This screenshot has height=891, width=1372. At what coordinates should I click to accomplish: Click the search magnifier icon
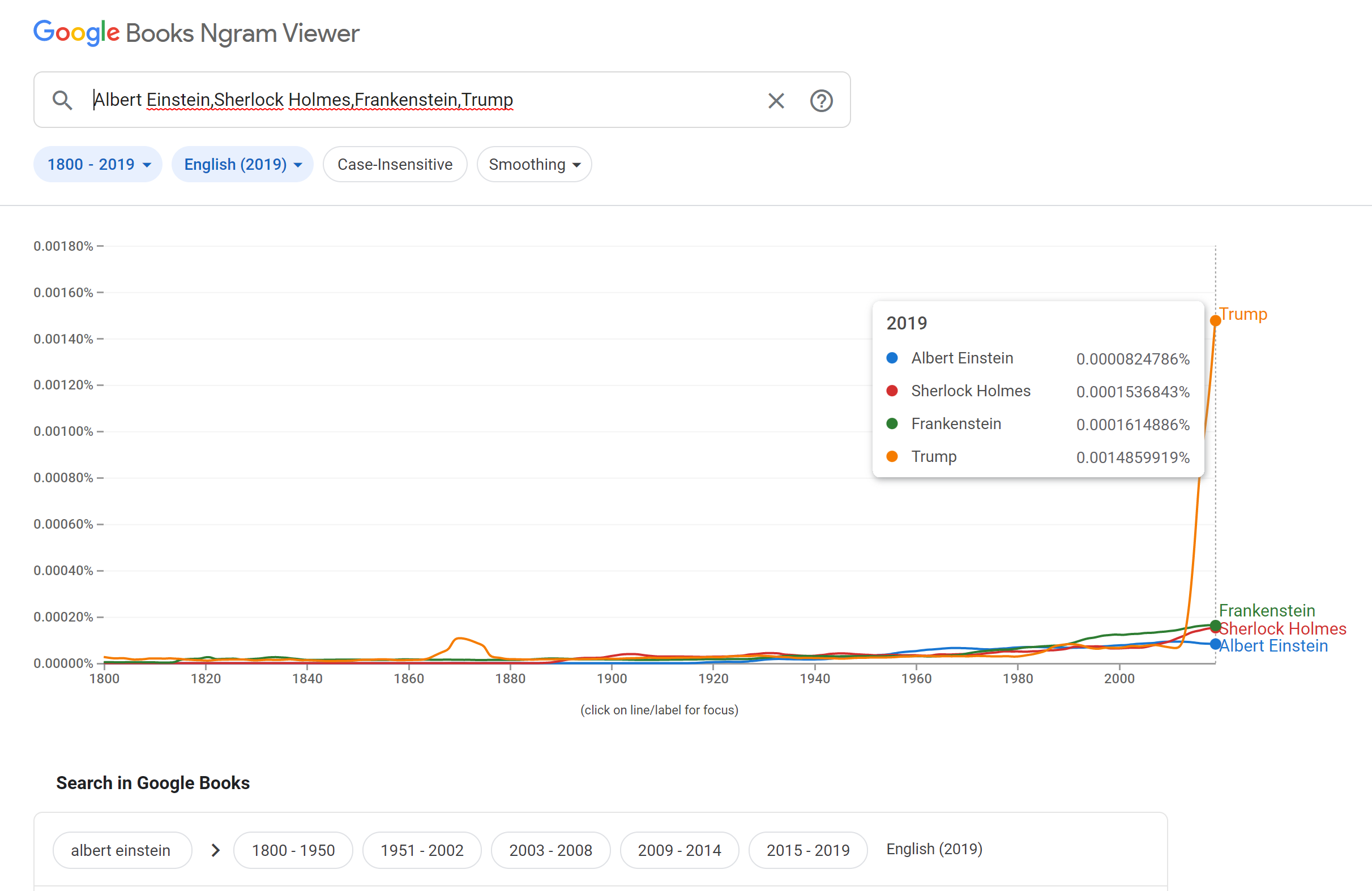(62, 100)
